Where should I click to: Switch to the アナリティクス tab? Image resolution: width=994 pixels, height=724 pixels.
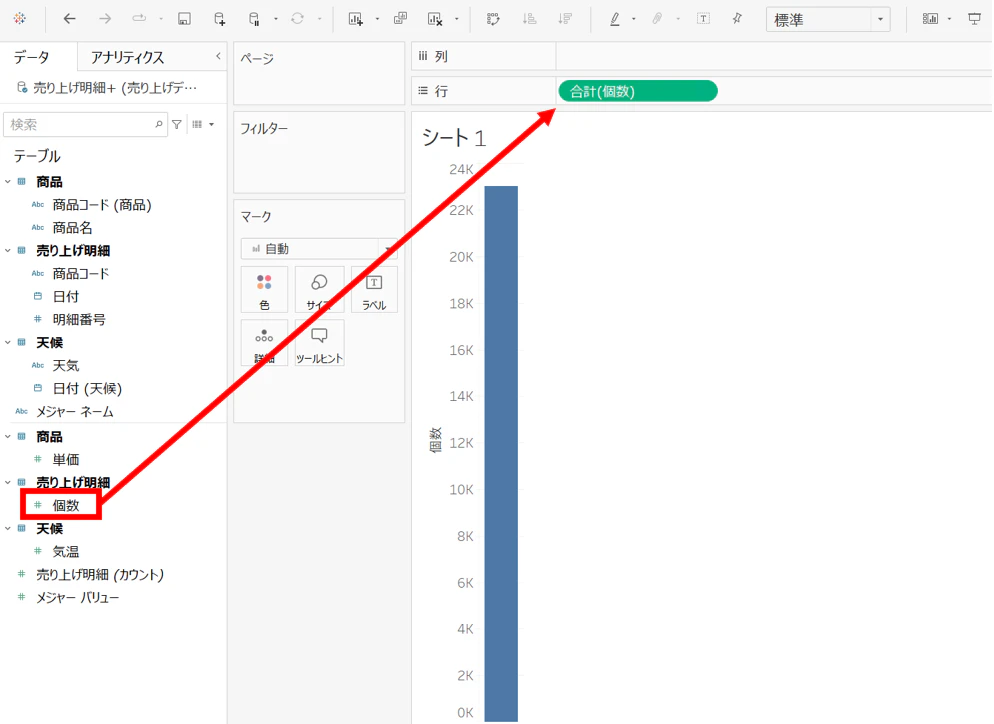tap(127, 58)
